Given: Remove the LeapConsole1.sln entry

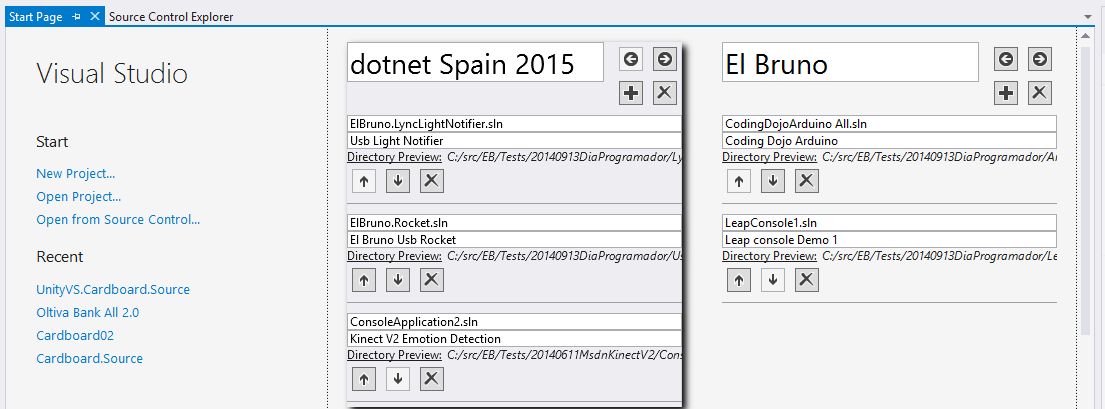Looking at the screenshot, I should pyautogui.click(x=806, y=280).
